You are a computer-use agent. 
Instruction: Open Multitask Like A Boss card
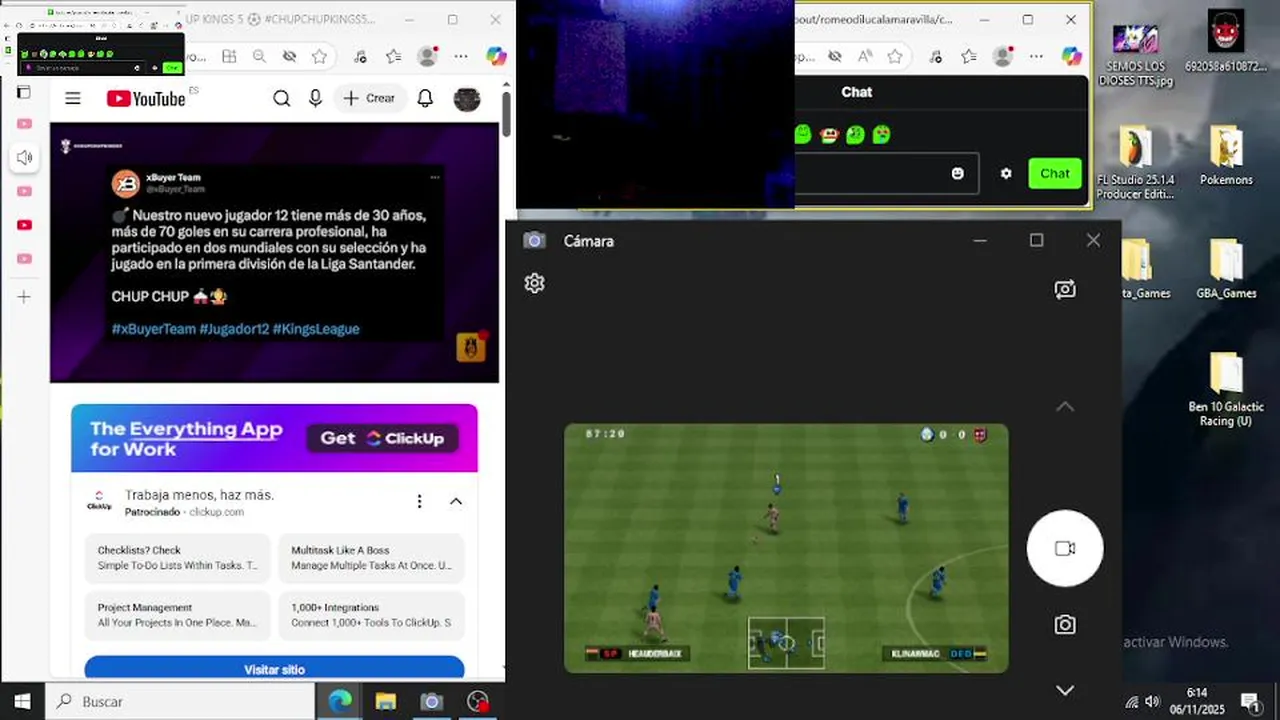point(371,558)
